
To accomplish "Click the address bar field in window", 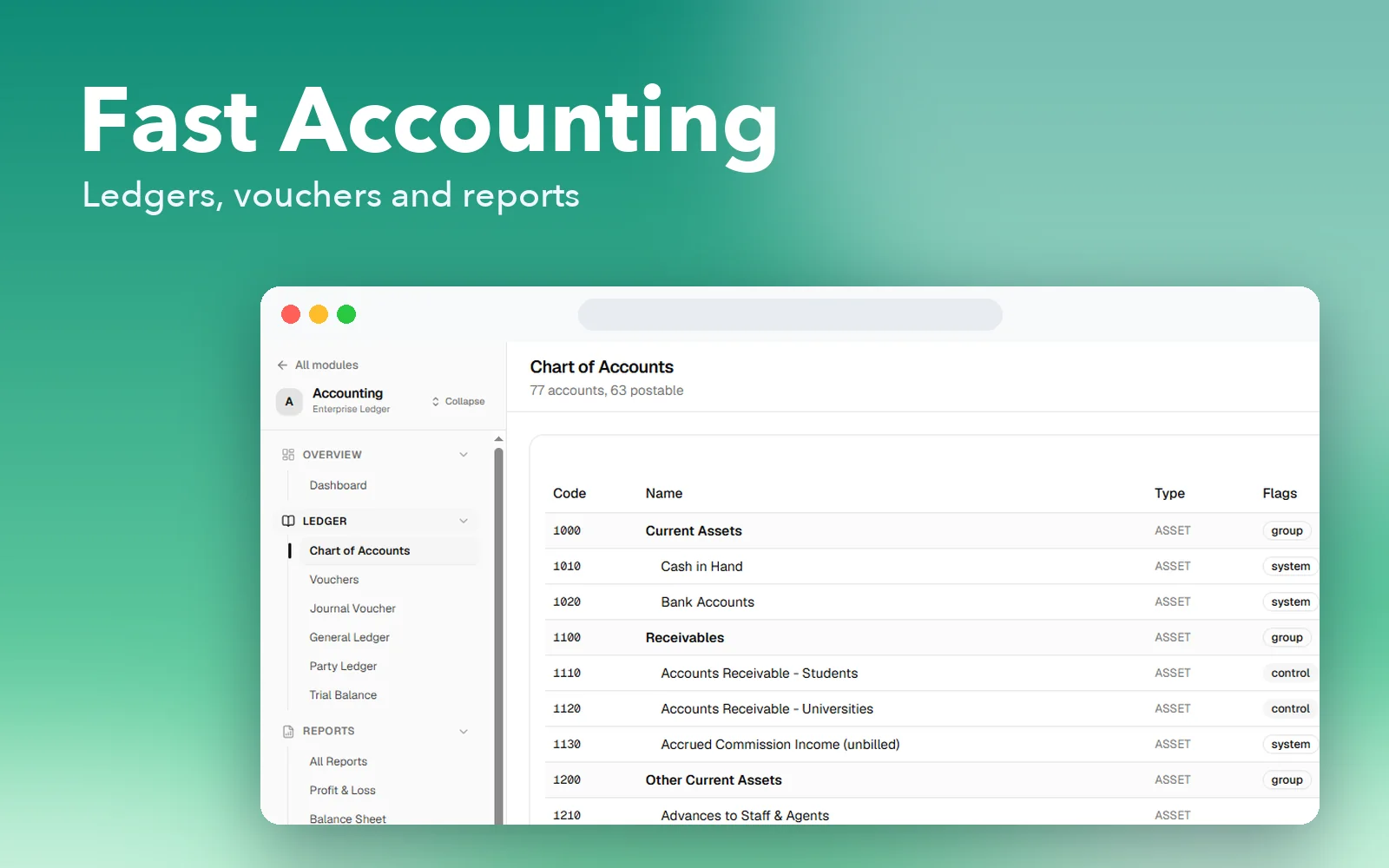I will 790,314.
